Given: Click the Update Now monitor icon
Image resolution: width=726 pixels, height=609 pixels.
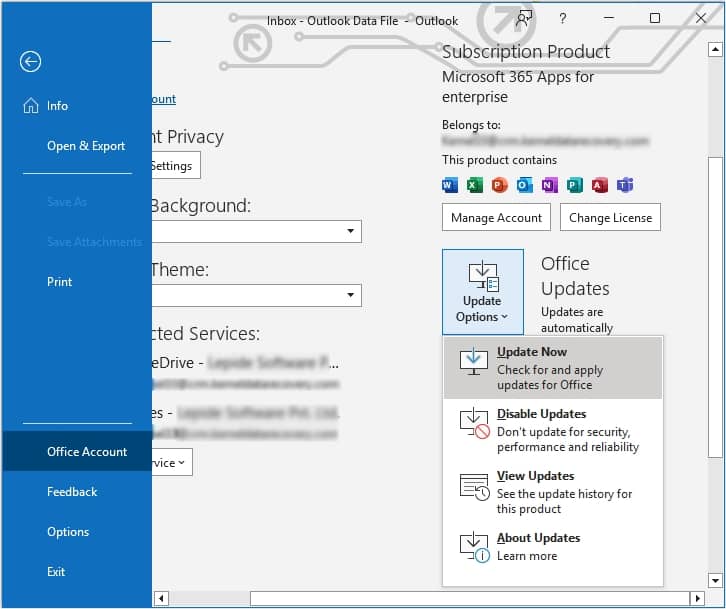Looking at the screenshot, I should click(x=473, y=362).
